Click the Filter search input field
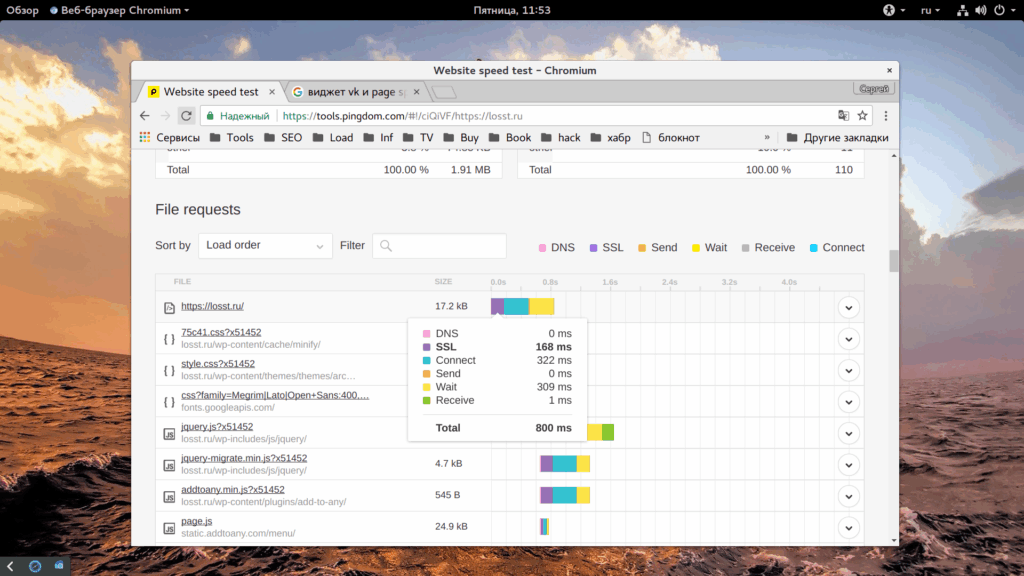 [439, 246]
